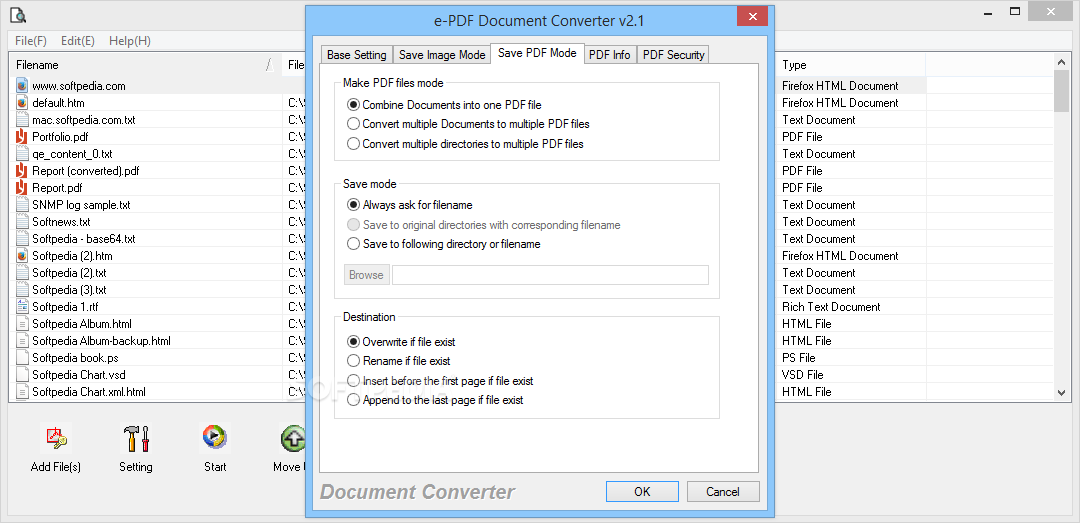The image size is (1080, 523).
Task: Click the Firefox icon beside www.softpedia.com
Action: click(21, 86)
